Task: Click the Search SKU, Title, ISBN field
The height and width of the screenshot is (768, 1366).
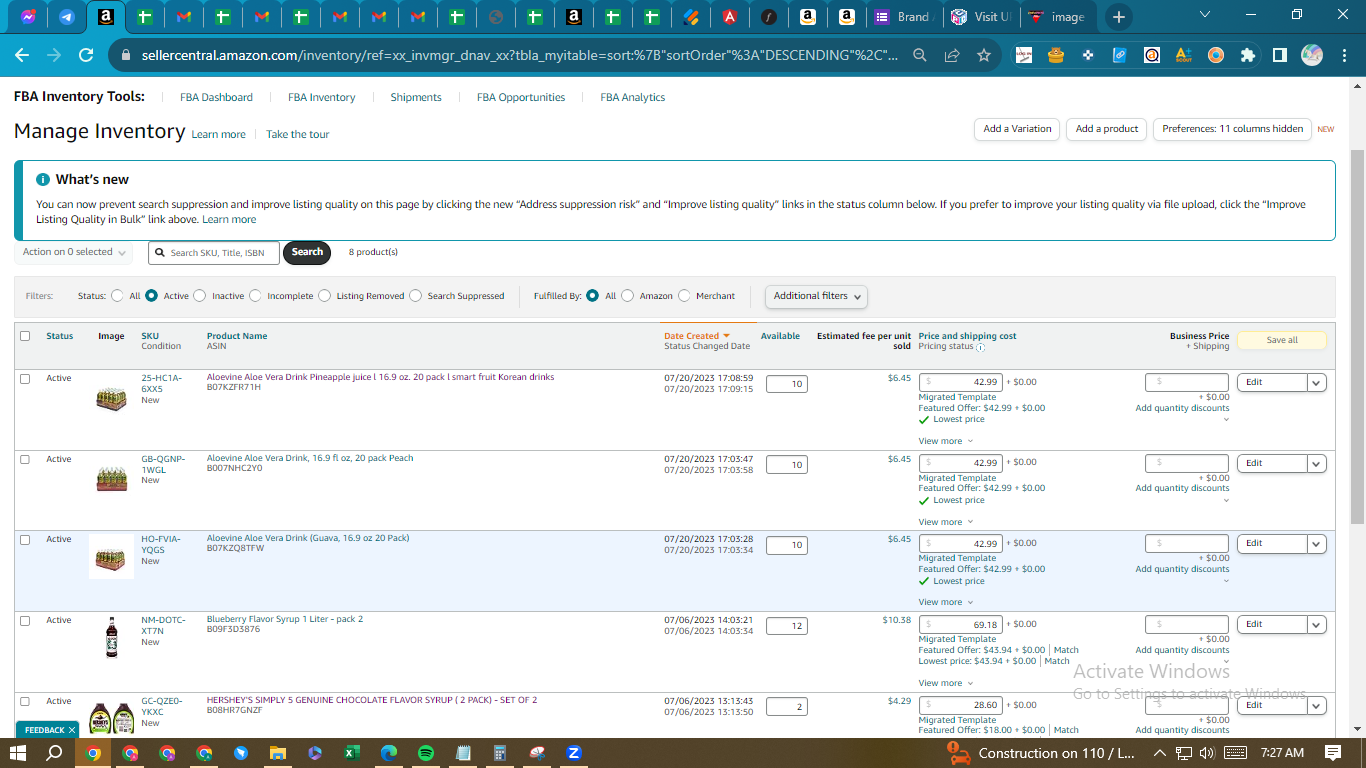Action: coord(214,253)
